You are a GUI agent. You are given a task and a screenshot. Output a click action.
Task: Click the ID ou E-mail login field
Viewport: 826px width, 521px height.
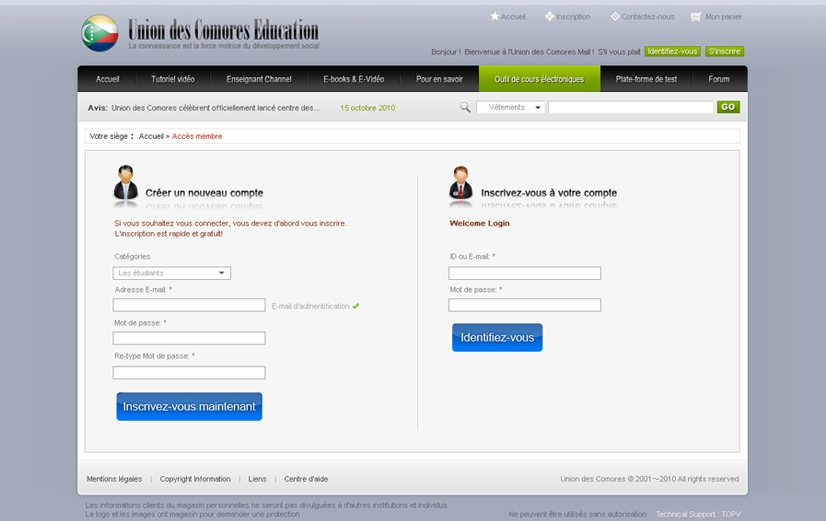pos(524,273)
